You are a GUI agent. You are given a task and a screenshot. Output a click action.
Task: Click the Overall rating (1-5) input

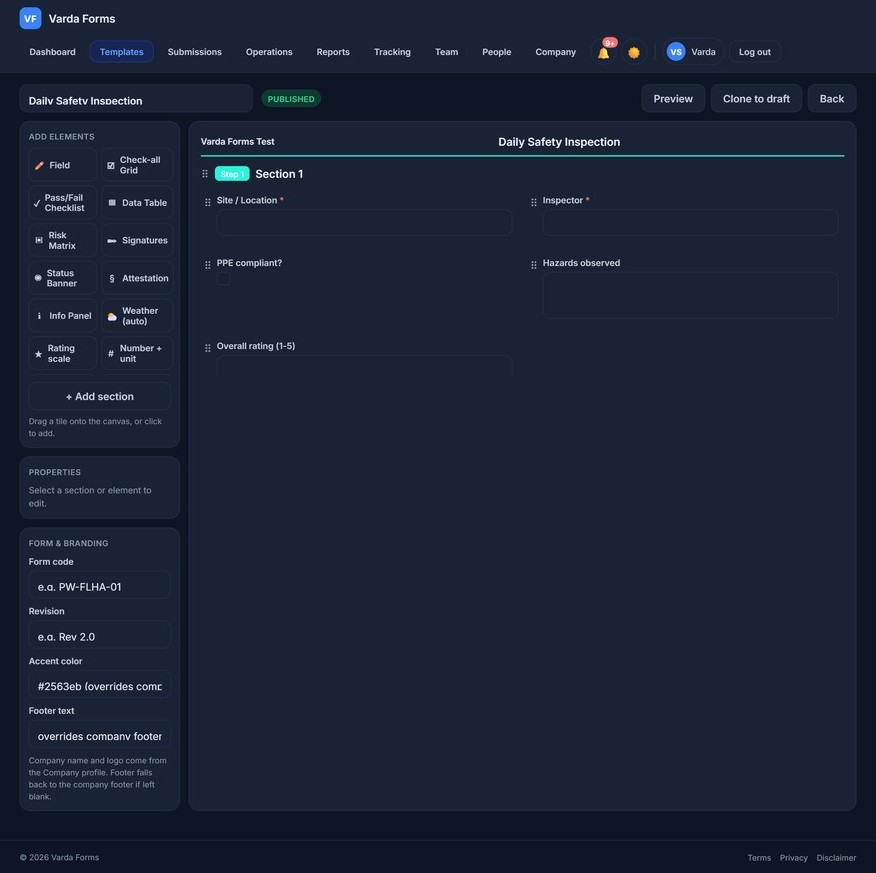pyautogui.click(x=364, y=366)
